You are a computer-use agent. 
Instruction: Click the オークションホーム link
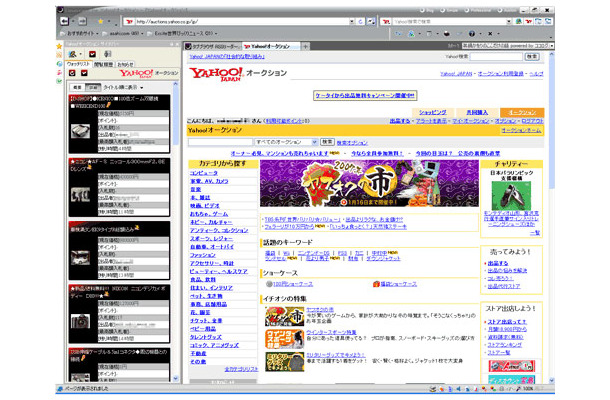click(521, 131)
